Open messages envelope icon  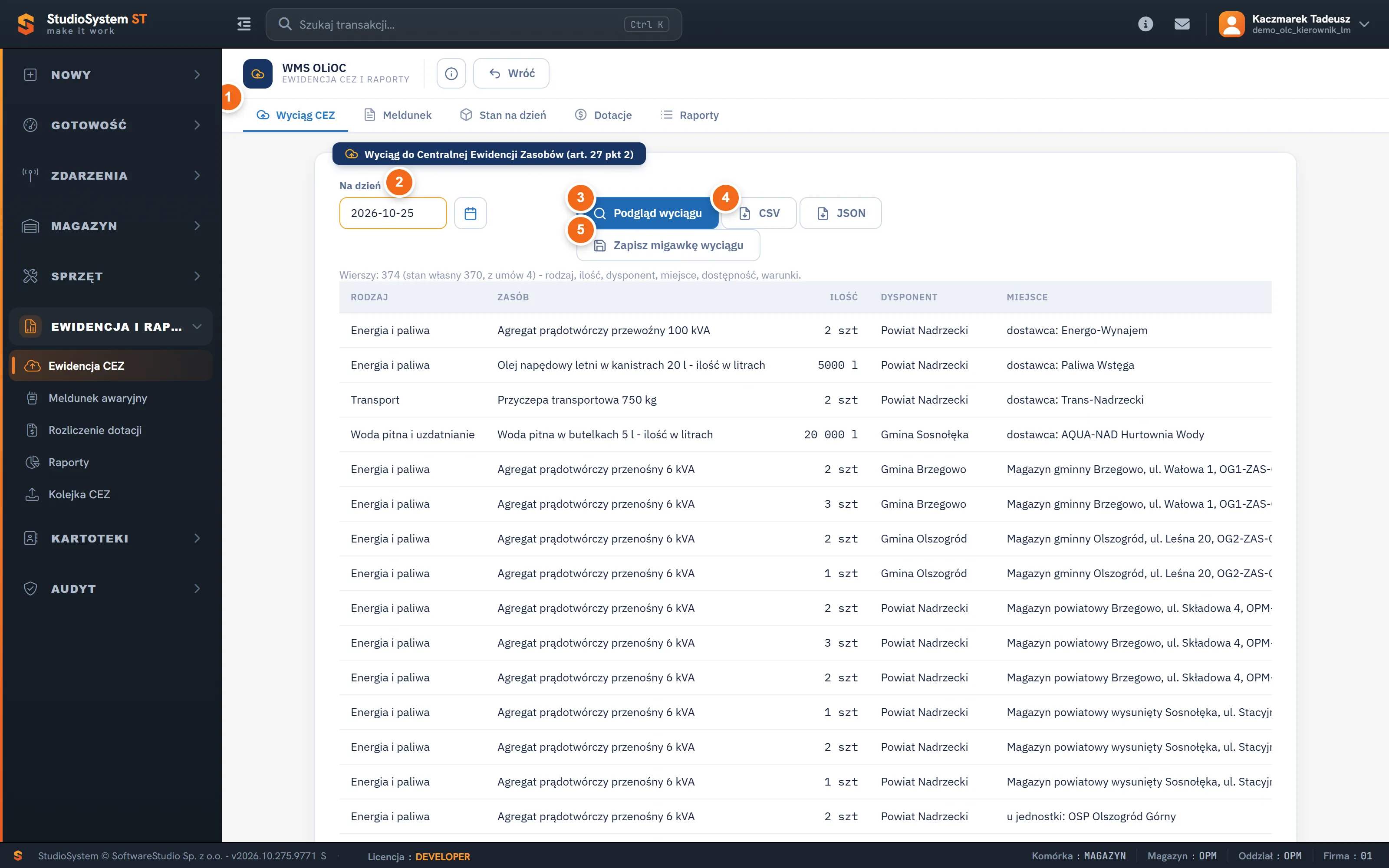pos(1182,24)
